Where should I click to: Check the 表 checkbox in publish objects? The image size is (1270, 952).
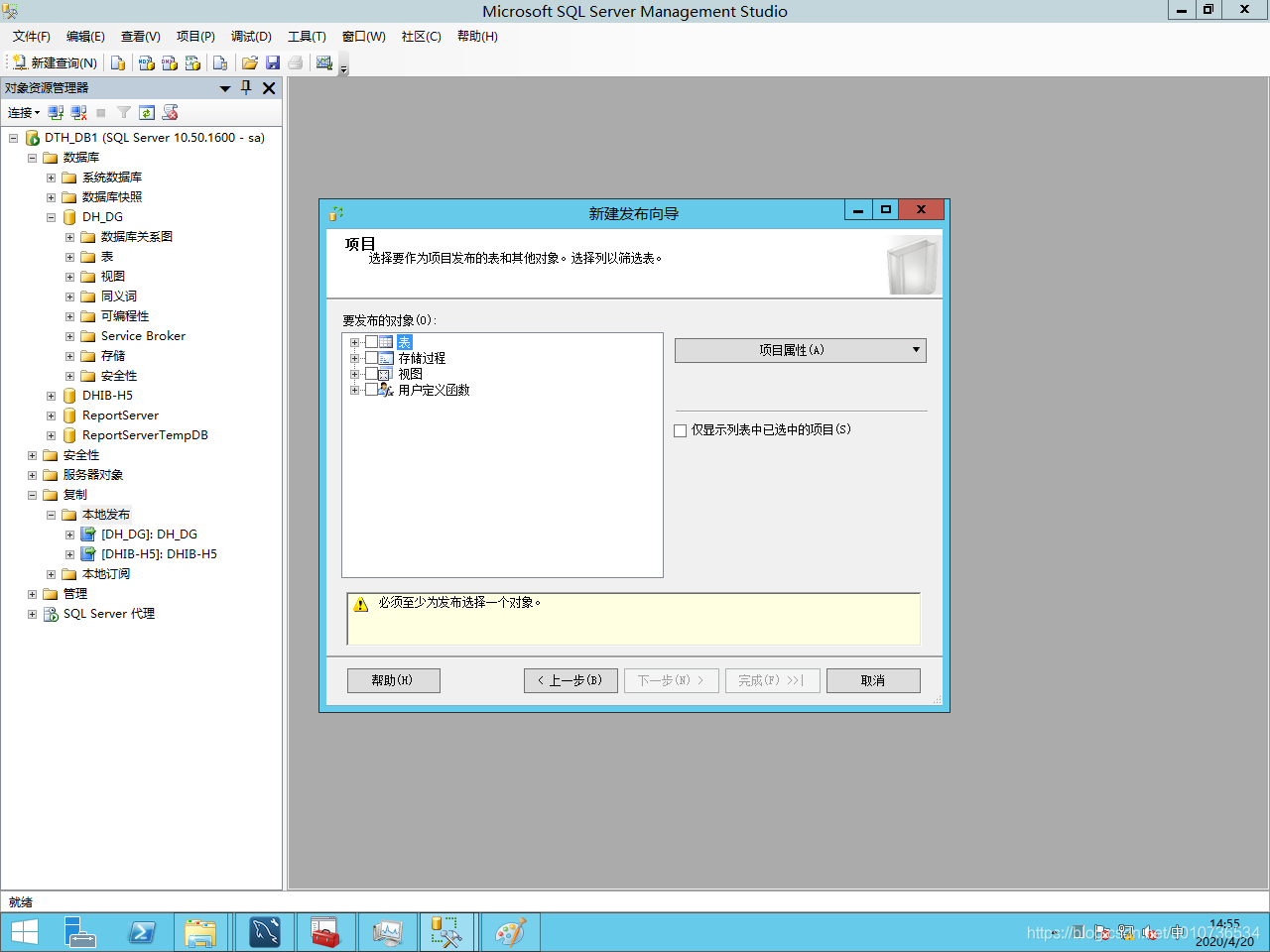click(x=371, y=342)
